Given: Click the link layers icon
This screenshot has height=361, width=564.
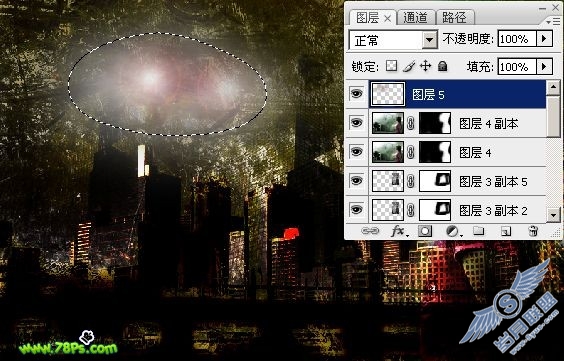Looking at the screenshot, I should click(x=370, y=231).
